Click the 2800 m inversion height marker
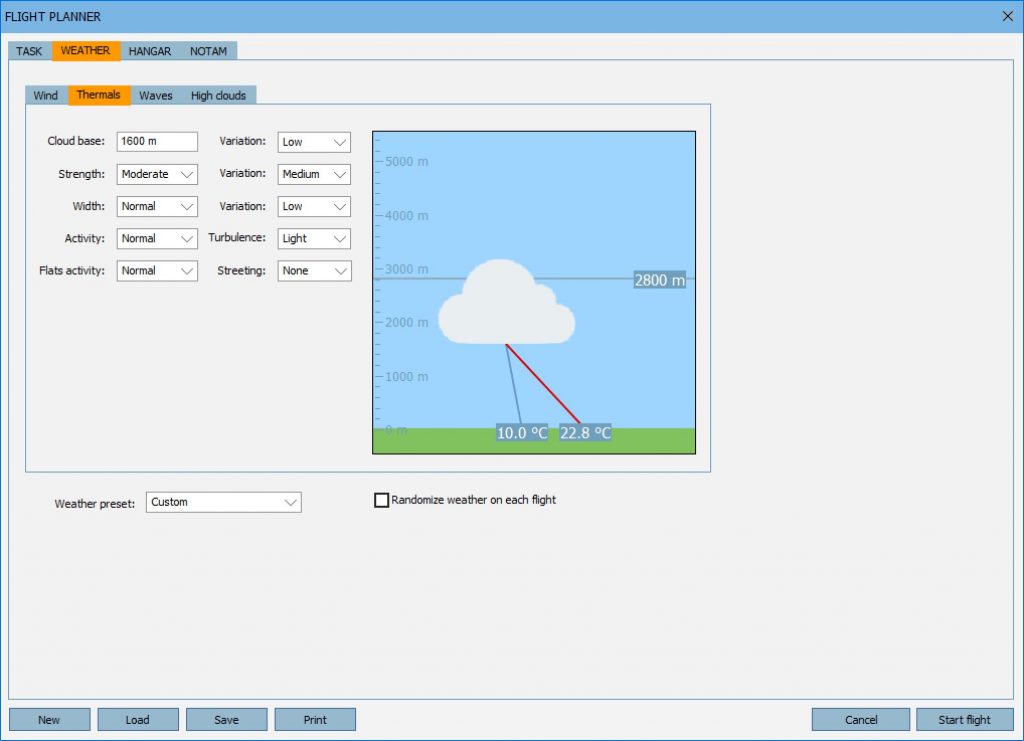The height and width of the screenshot is (741, 1024). pos(660,281)
